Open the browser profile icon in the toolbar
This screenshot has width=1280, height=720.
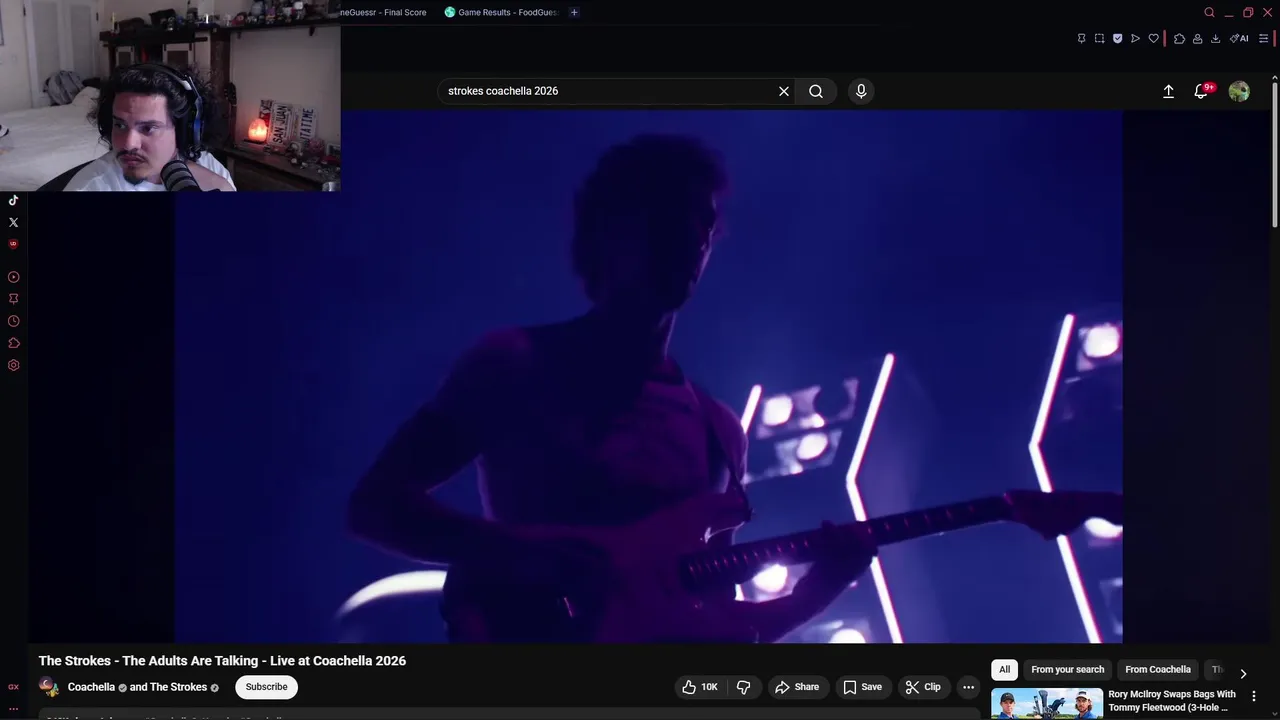click(x=1197, y=38)
